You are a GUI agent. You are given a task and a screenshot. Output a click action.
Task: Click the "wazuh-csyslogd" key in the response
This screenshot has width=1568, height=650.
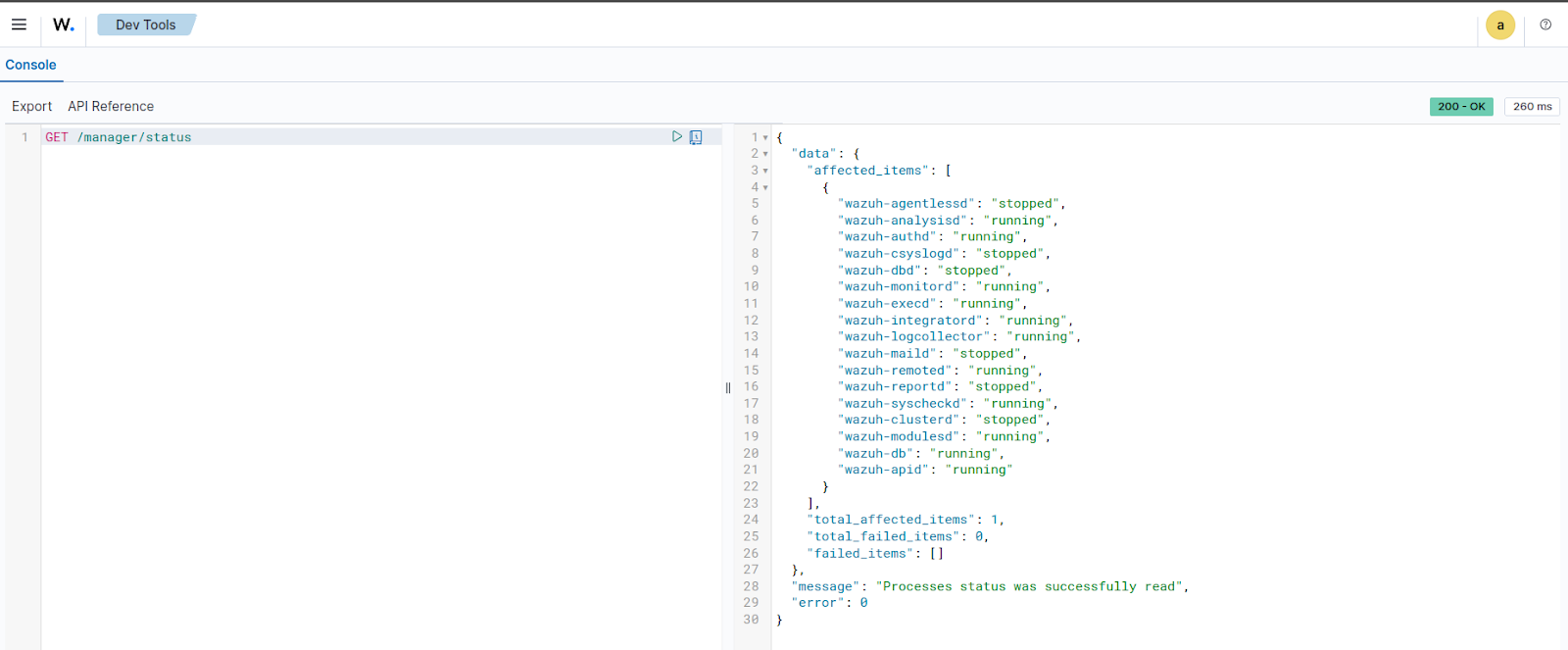899,253
